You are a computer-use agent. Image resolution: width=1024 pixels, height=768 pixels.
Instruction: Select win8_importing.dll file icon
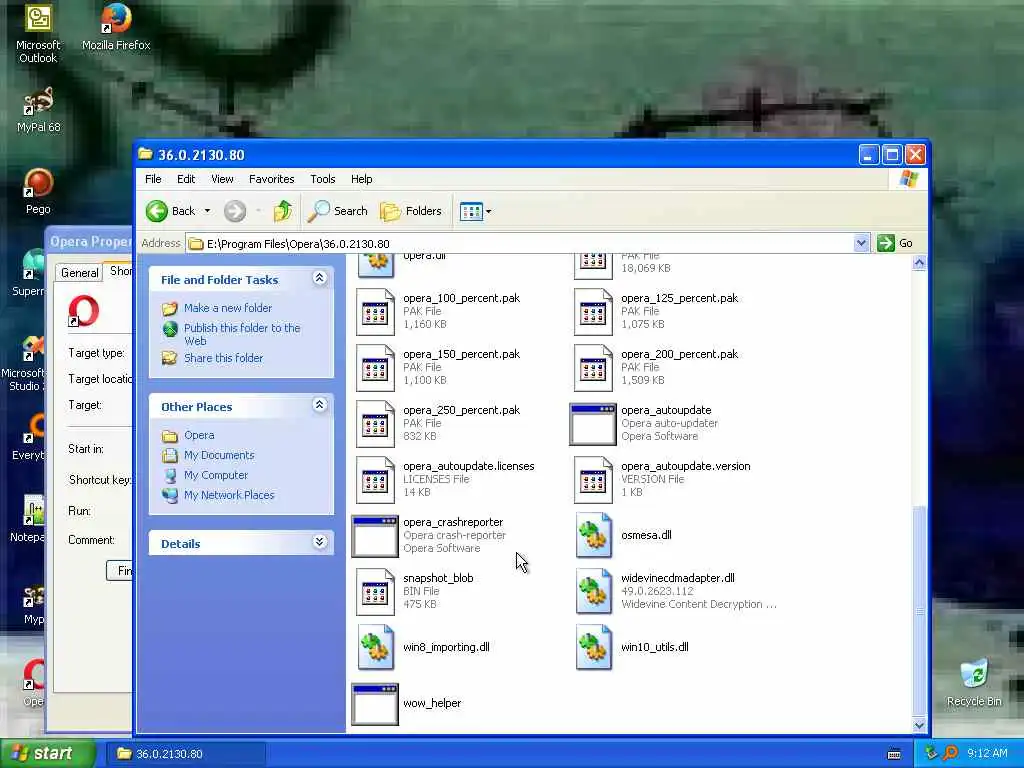tap(376, 647)
